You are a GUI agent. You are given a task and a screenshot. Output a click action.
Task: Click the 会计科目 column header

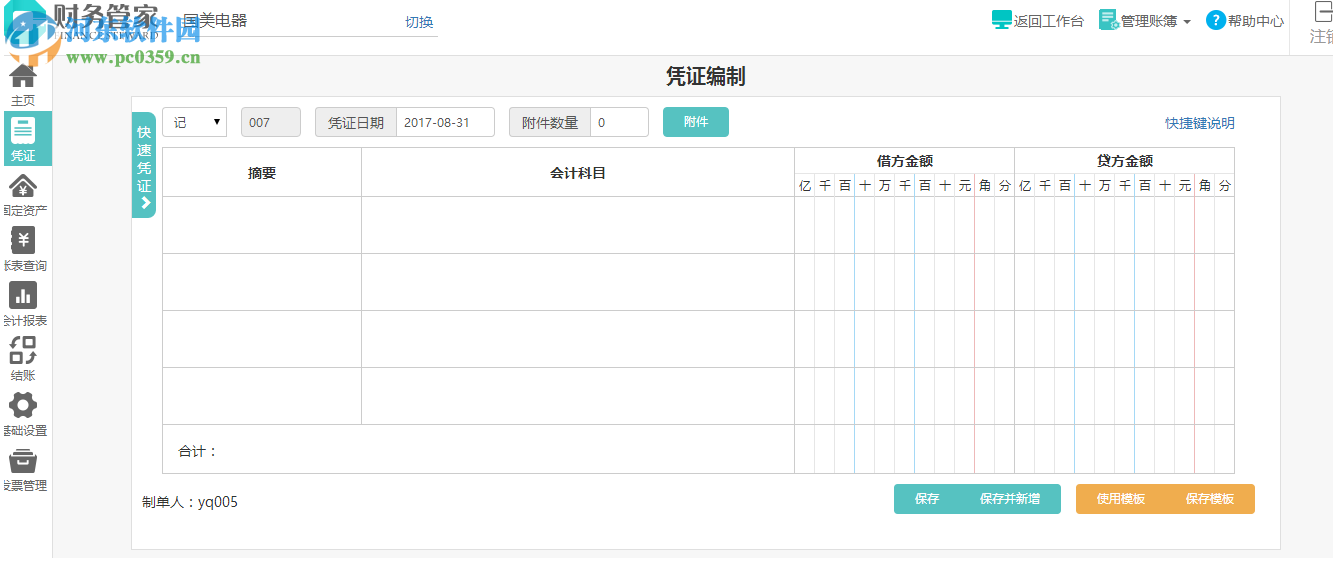point(578,173)
